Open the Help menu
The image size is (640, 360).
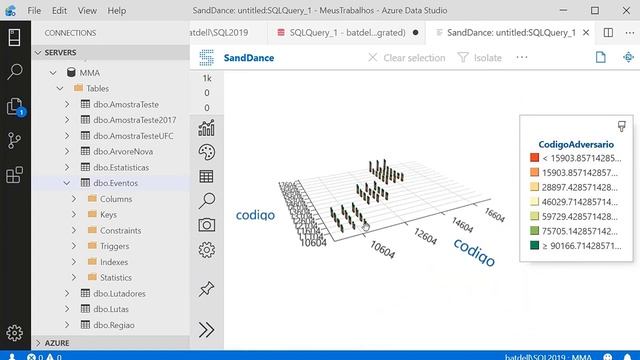click(117, 10)
